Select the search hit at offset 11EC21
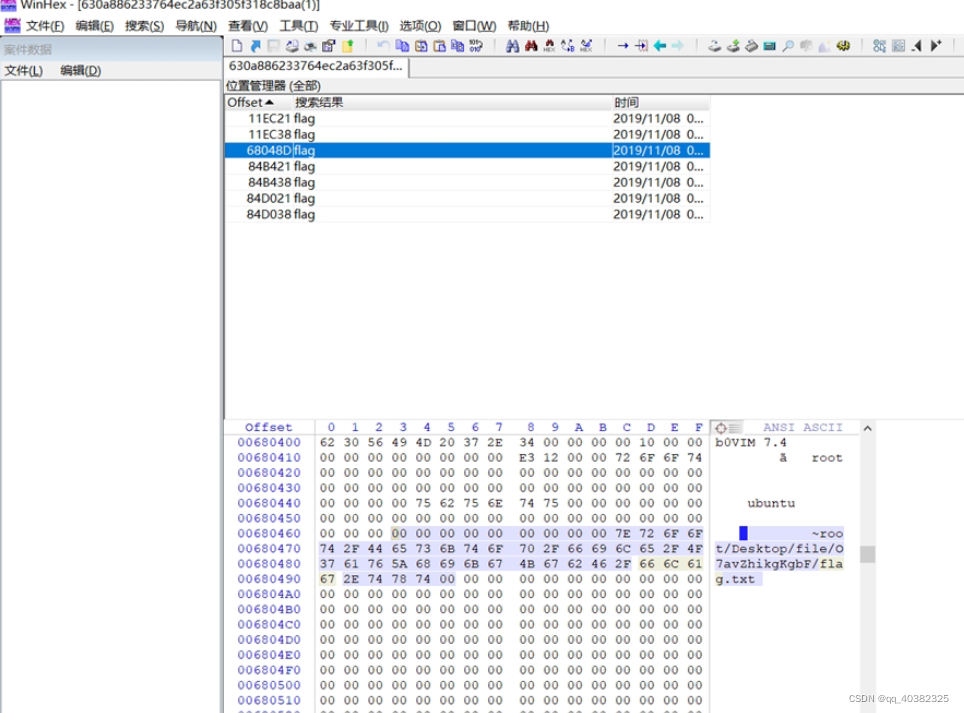The image size is (964, 713). point(467,118)
